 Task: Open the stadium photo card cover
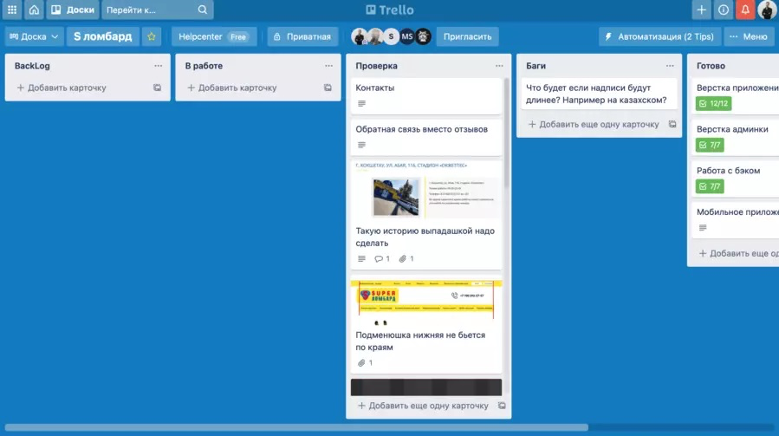(x=426, y=190)
